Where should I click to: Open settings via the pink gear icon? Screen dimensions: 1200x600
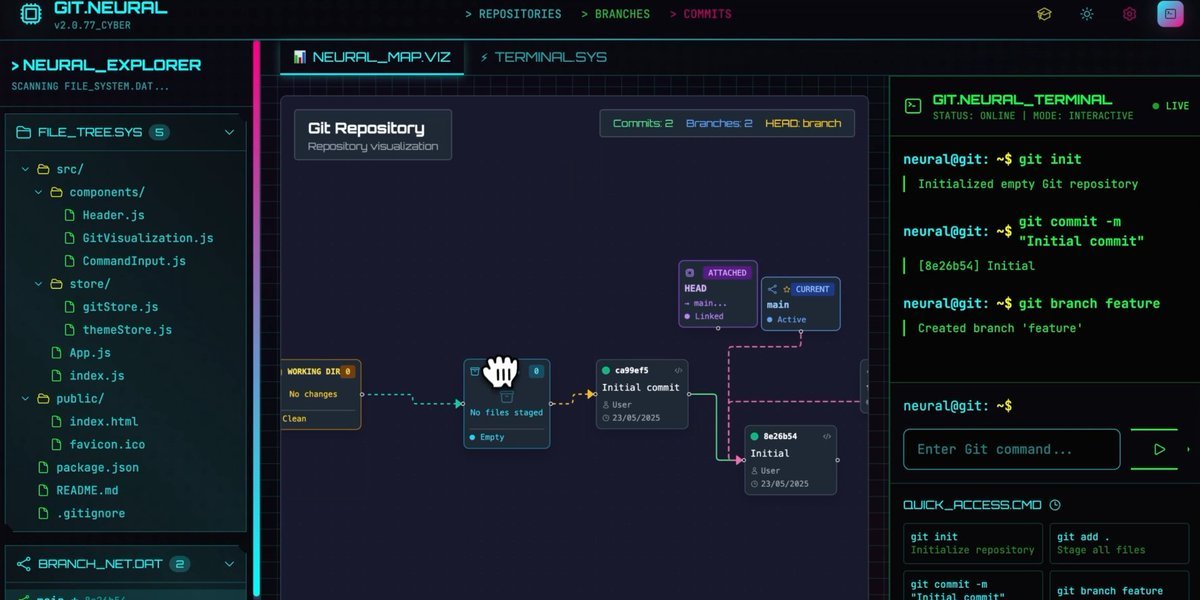[1129, 14]
